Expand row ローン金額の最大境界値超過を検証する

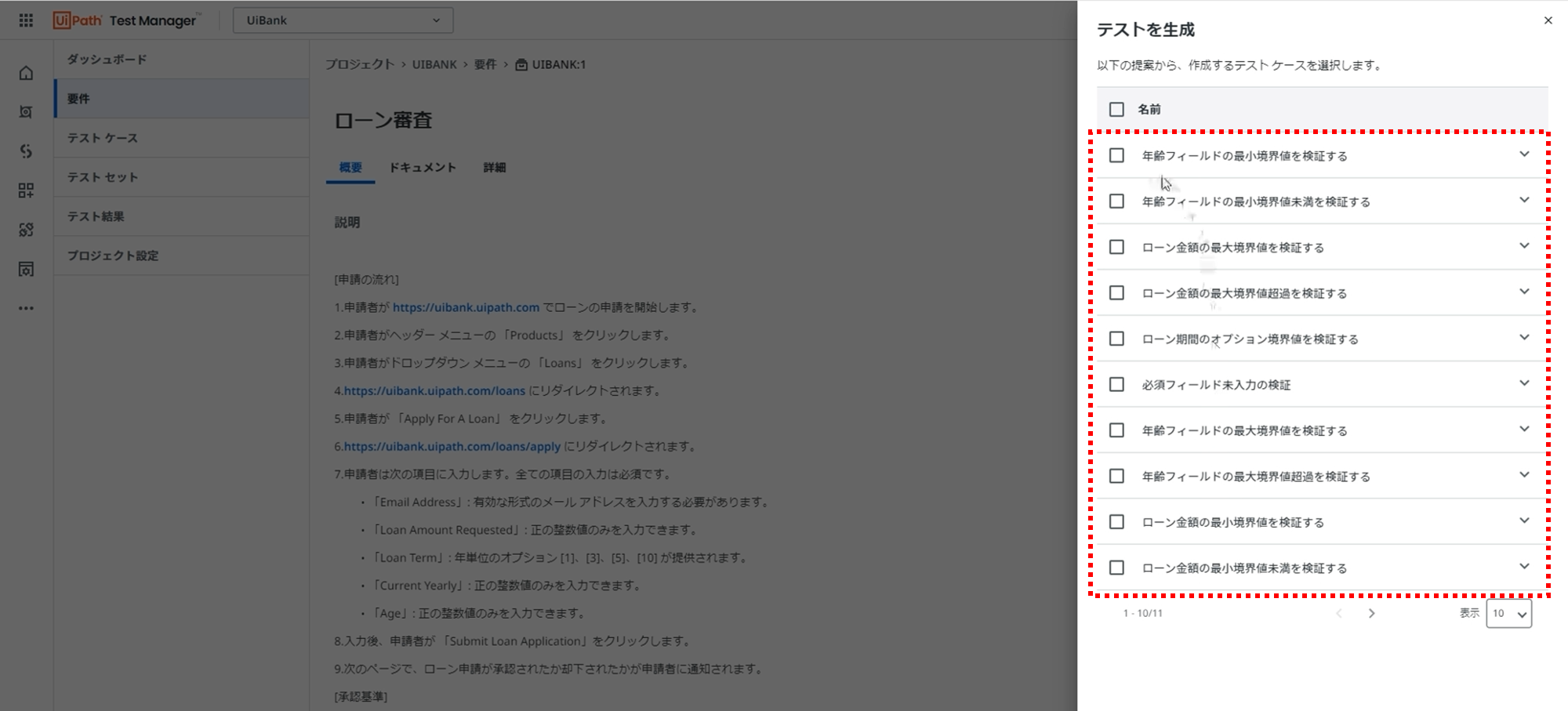[x=1524, y=292]
